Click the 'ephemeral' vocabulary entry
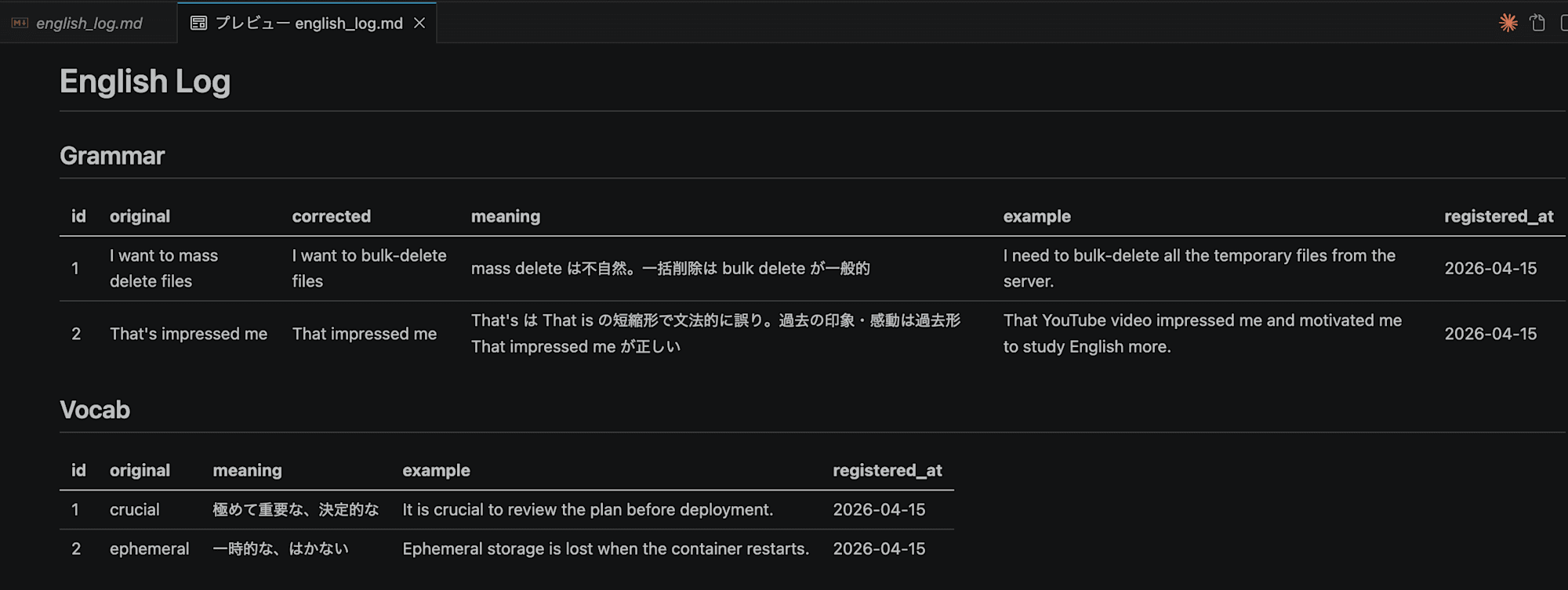Viewport: 1568px width, 590px height. (149, 548)
